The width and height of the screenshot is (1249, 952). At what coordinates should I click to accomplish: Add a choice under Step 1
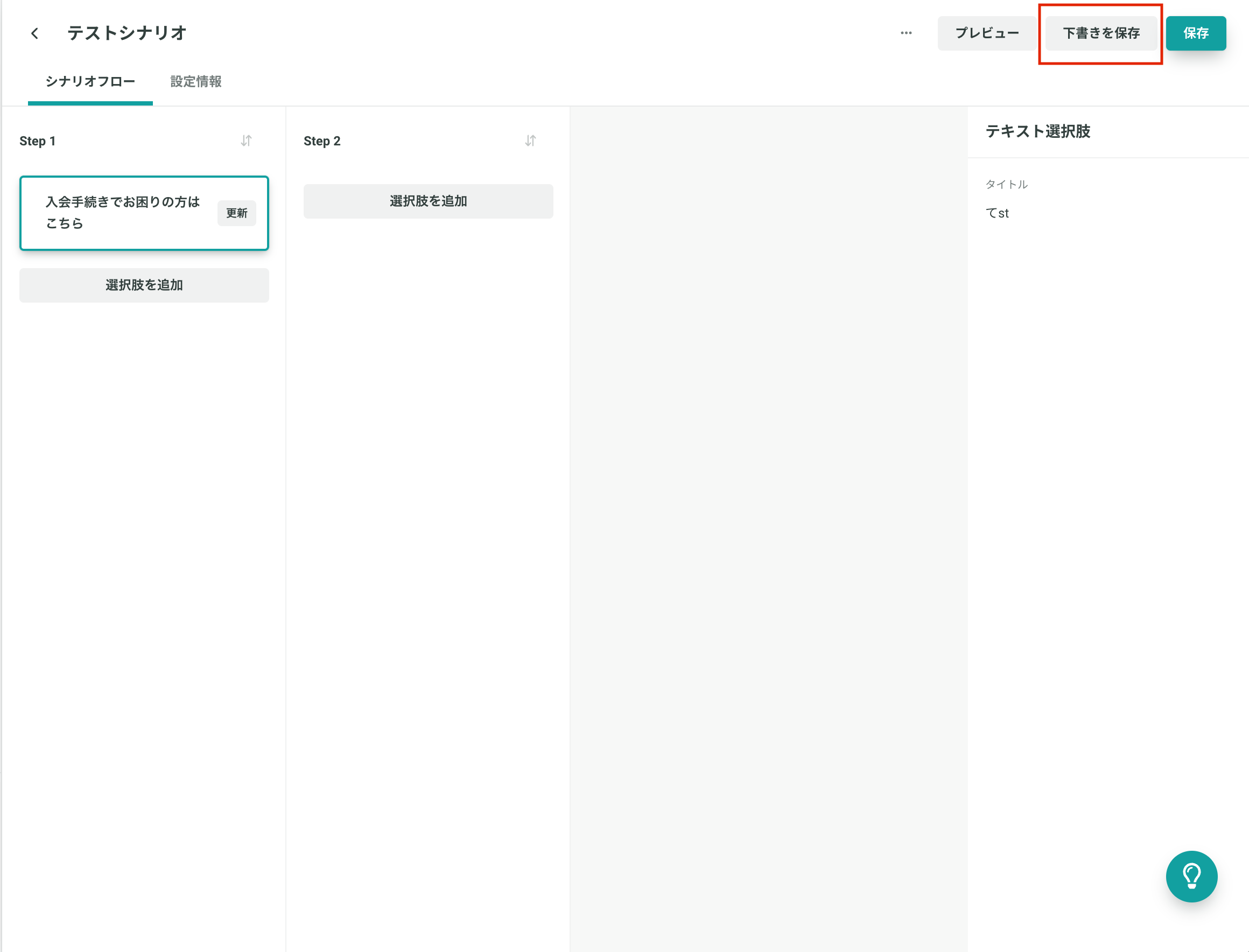[144, 285]
